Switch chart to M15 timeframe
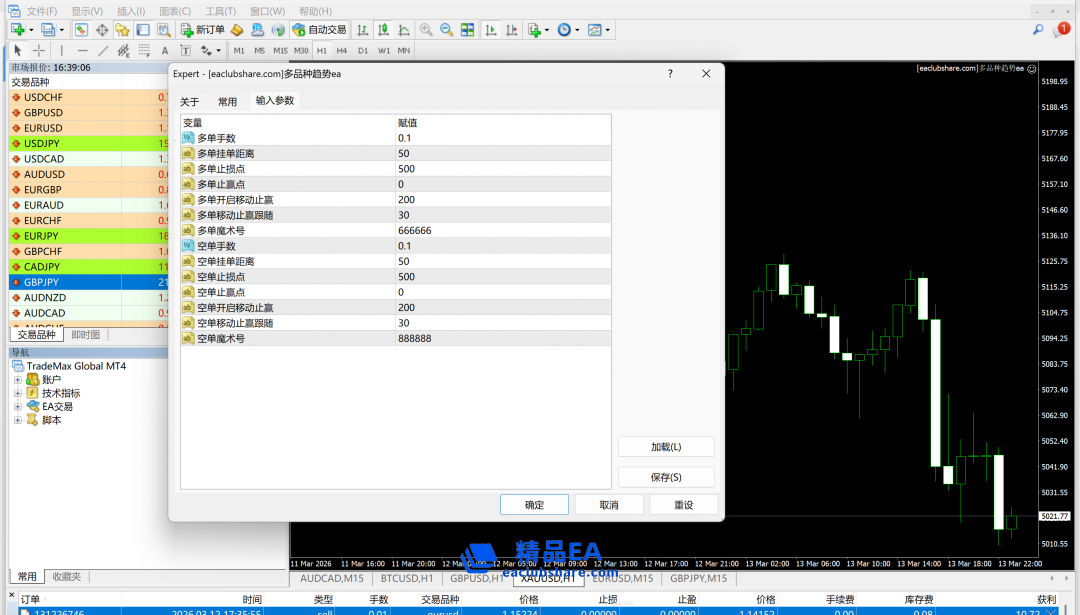Screen dimensions: 1080x615 [280, 50]
